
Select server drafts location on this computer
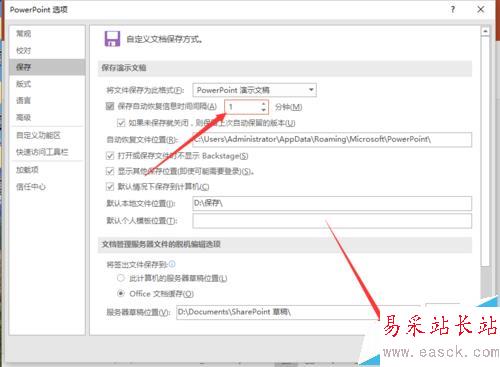121,278
